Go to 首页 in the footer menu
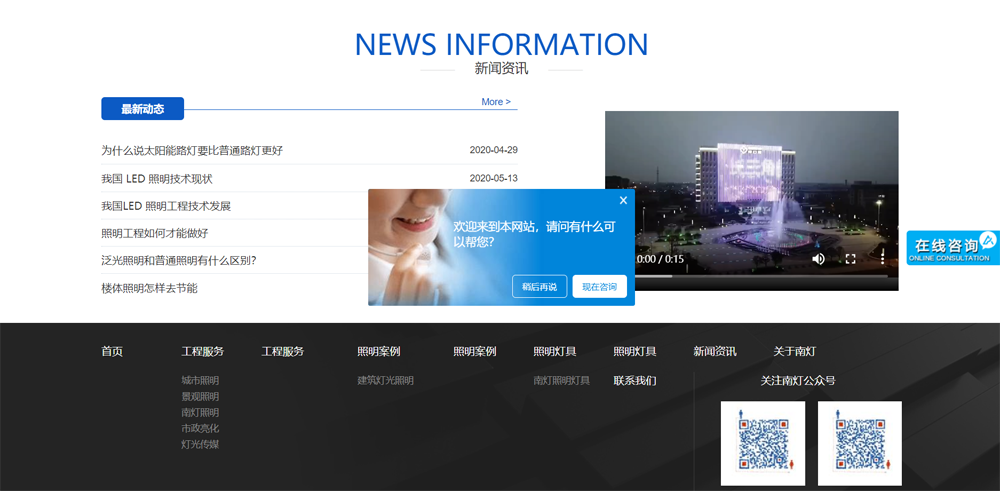The height and width of the screenshot is (491, 1000). 112,352
